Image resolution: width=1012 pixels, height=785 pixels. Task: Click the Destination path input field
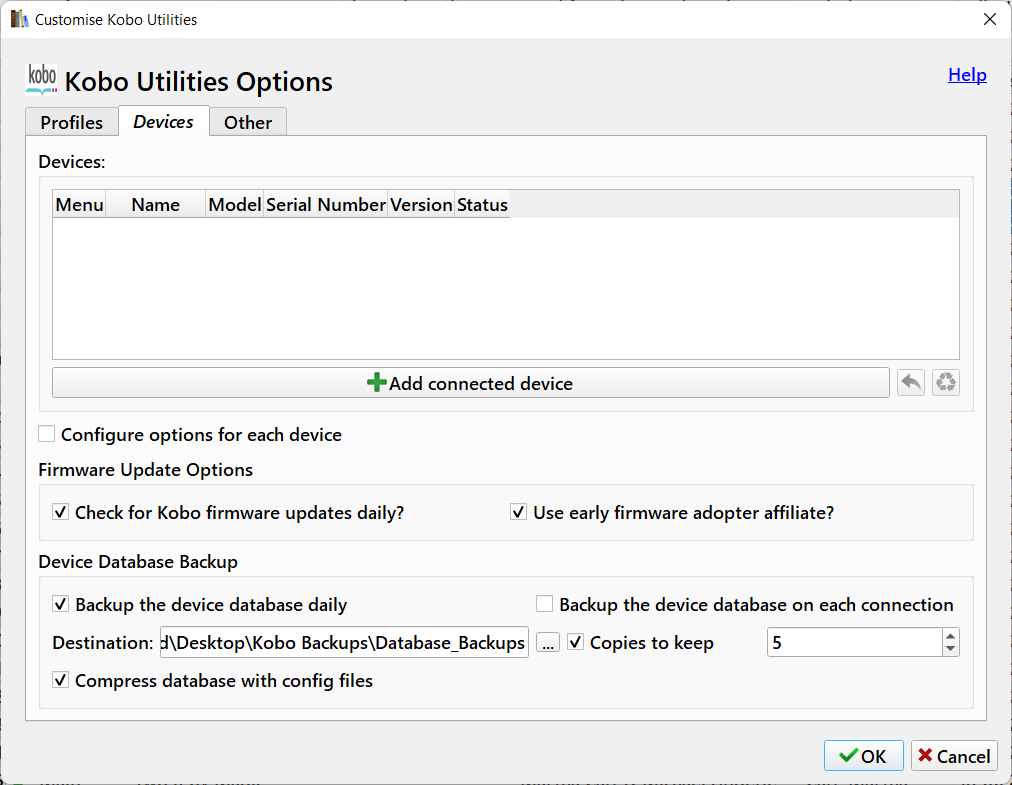(x=343, y=642)
